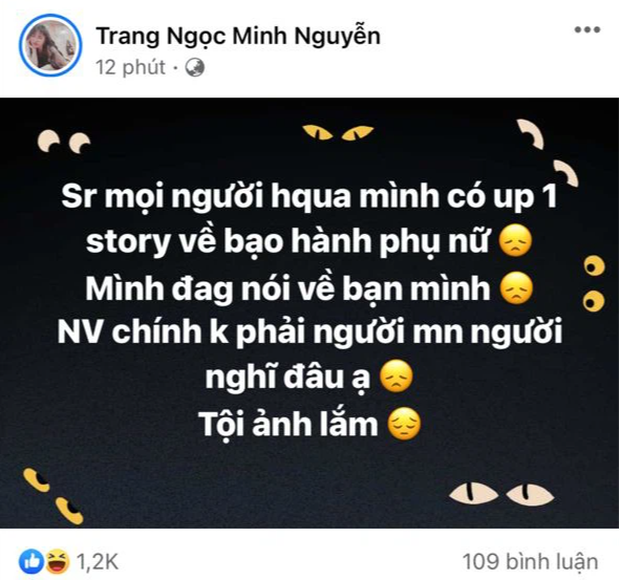Click the crescent eyes at top right corner
The width and height of the screenshot is (620, 580).
(548, 151)
